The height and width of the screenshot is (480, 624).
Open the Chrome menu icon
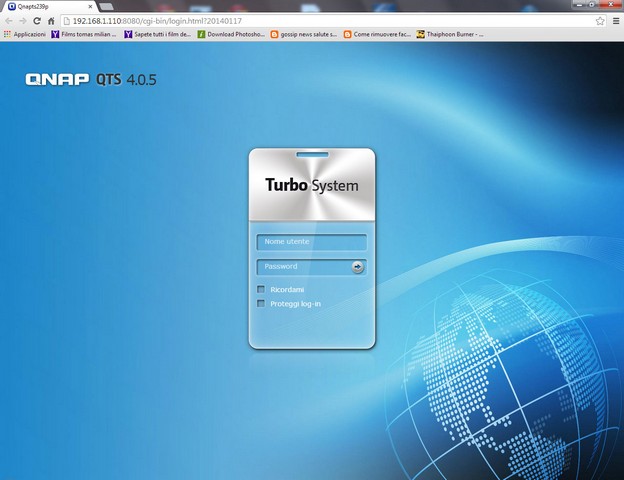pos(615,21)
